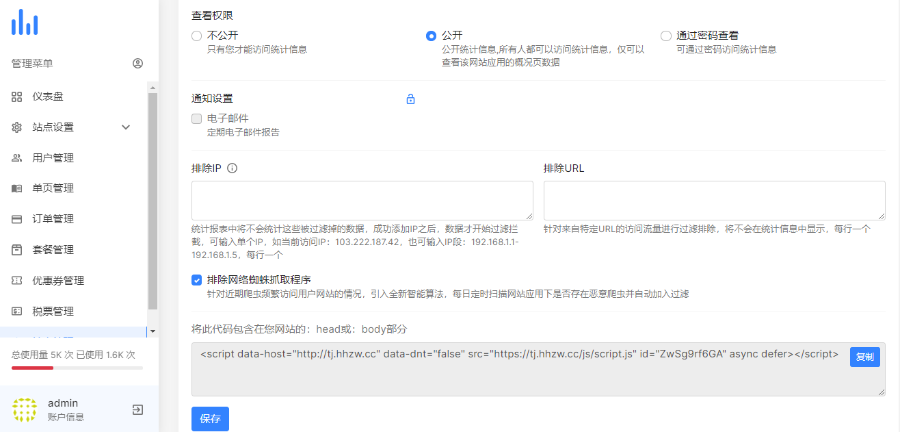Click the 优惠券管理 ticket icon
900x432 pixels.
[17, 281]
